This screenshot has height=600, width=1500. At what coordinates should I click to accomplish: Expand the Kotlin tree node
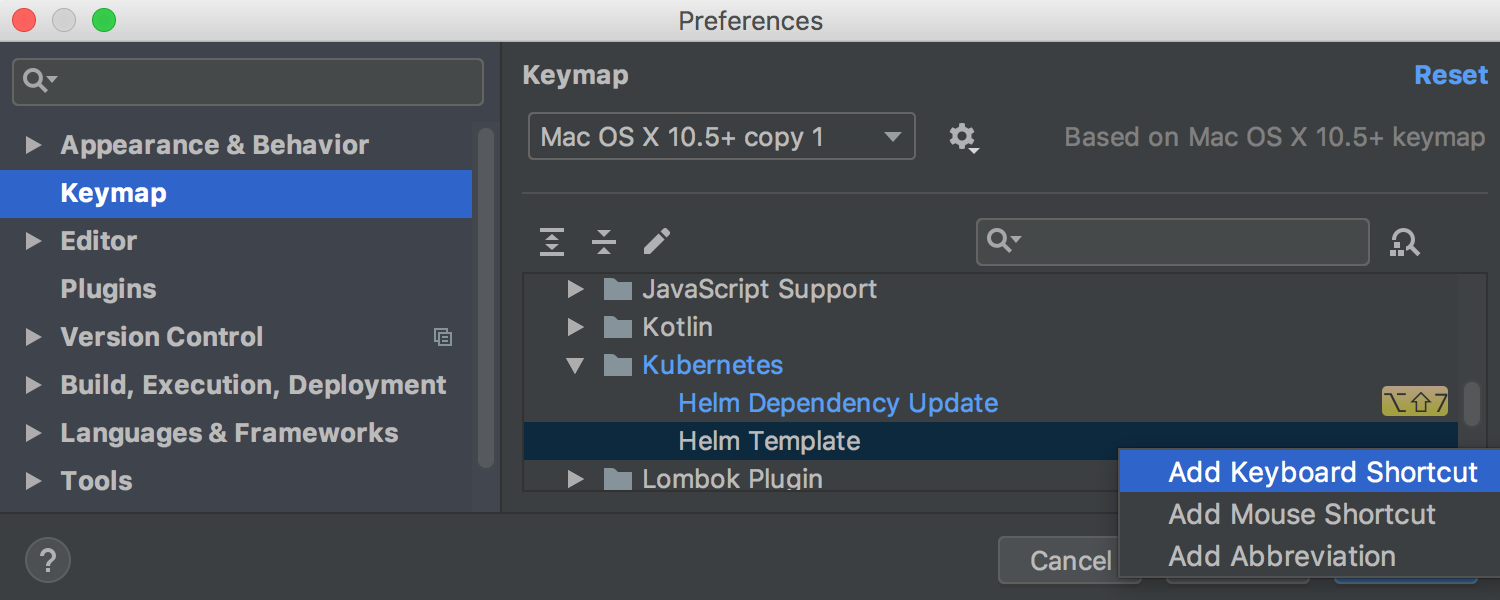[x=575, y=328]
